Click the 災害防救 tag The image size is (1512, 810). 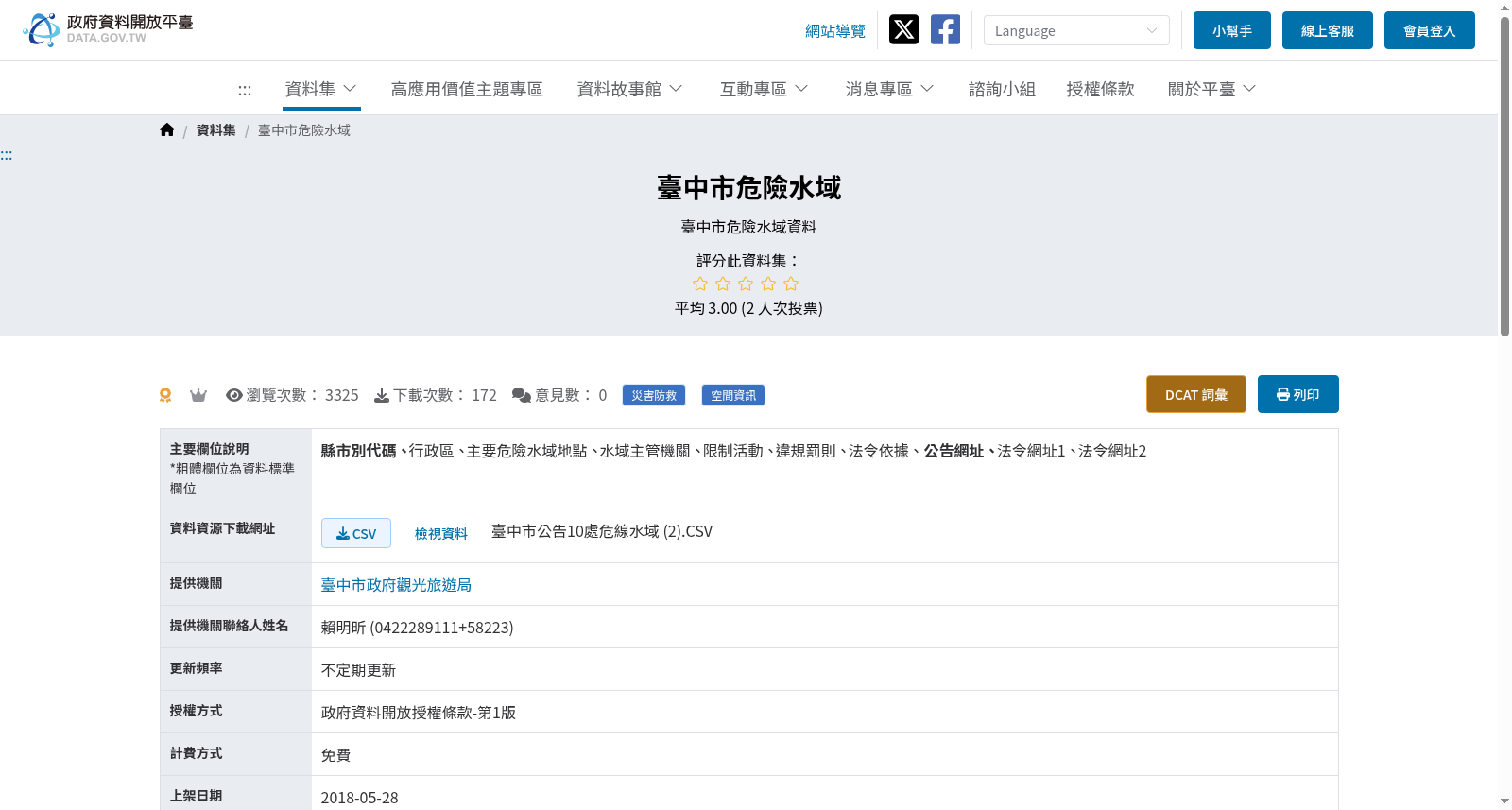click(x=654, y=395)
